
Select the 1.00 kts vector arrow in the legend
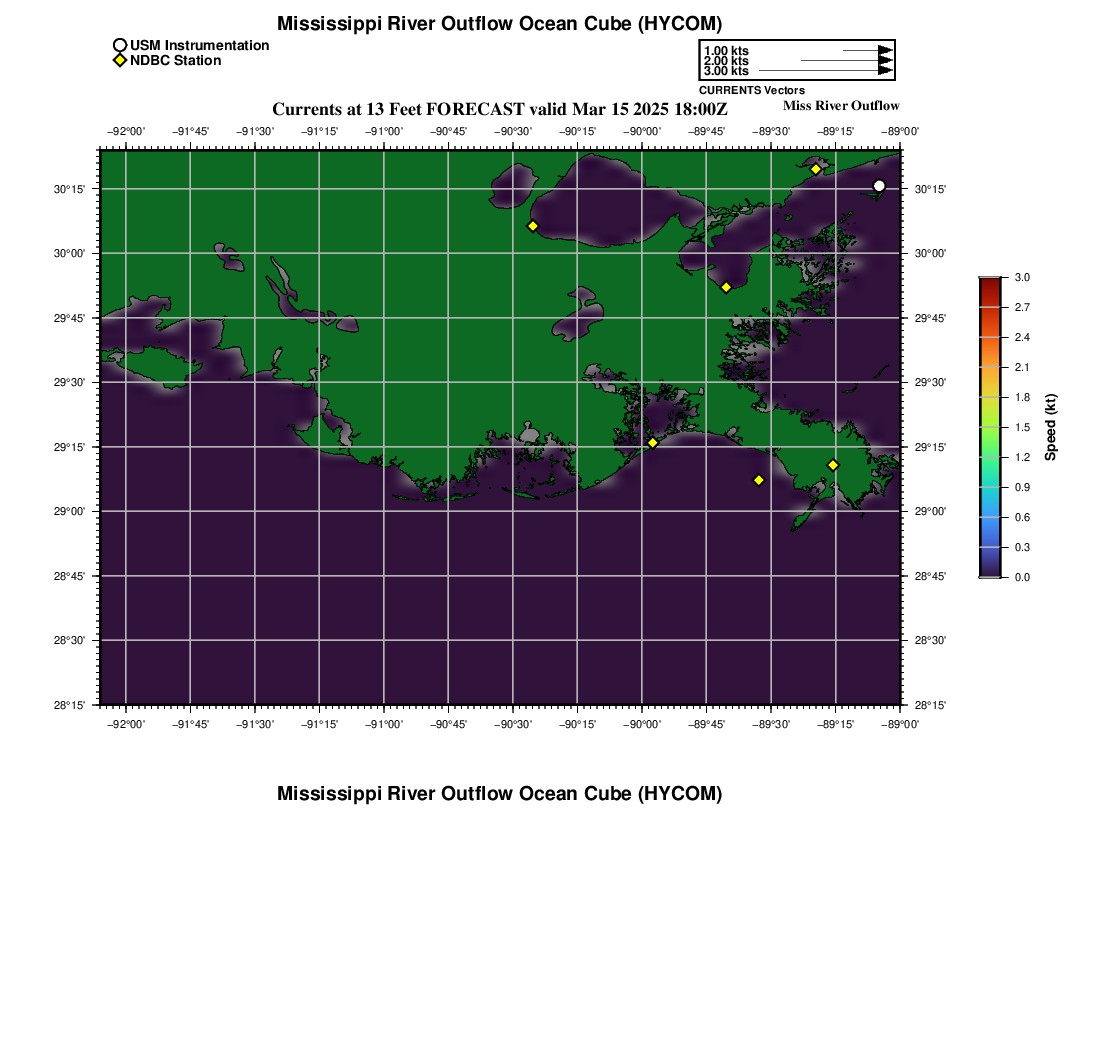tap(867, 51)
